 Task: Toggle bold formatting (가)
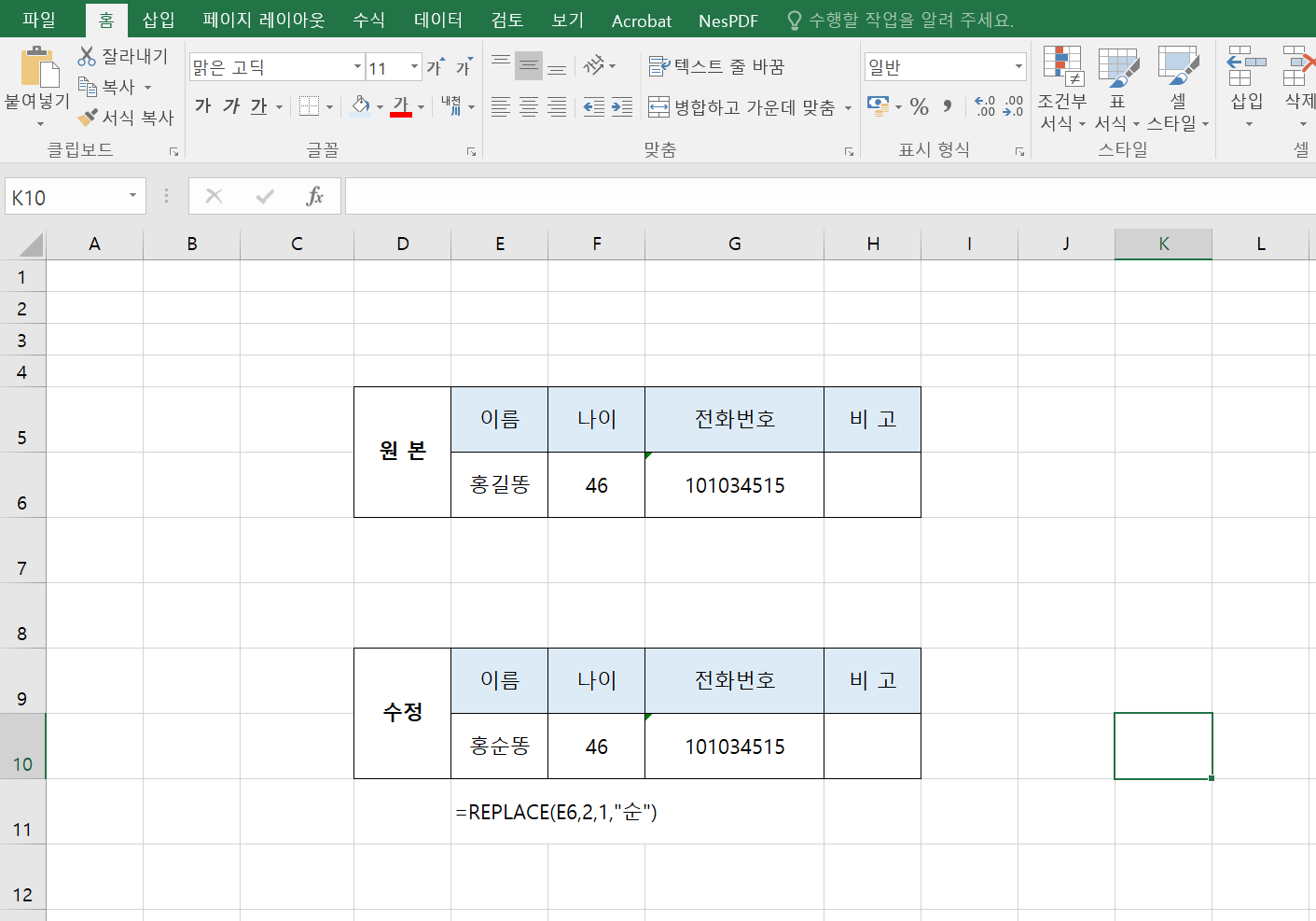202,106
